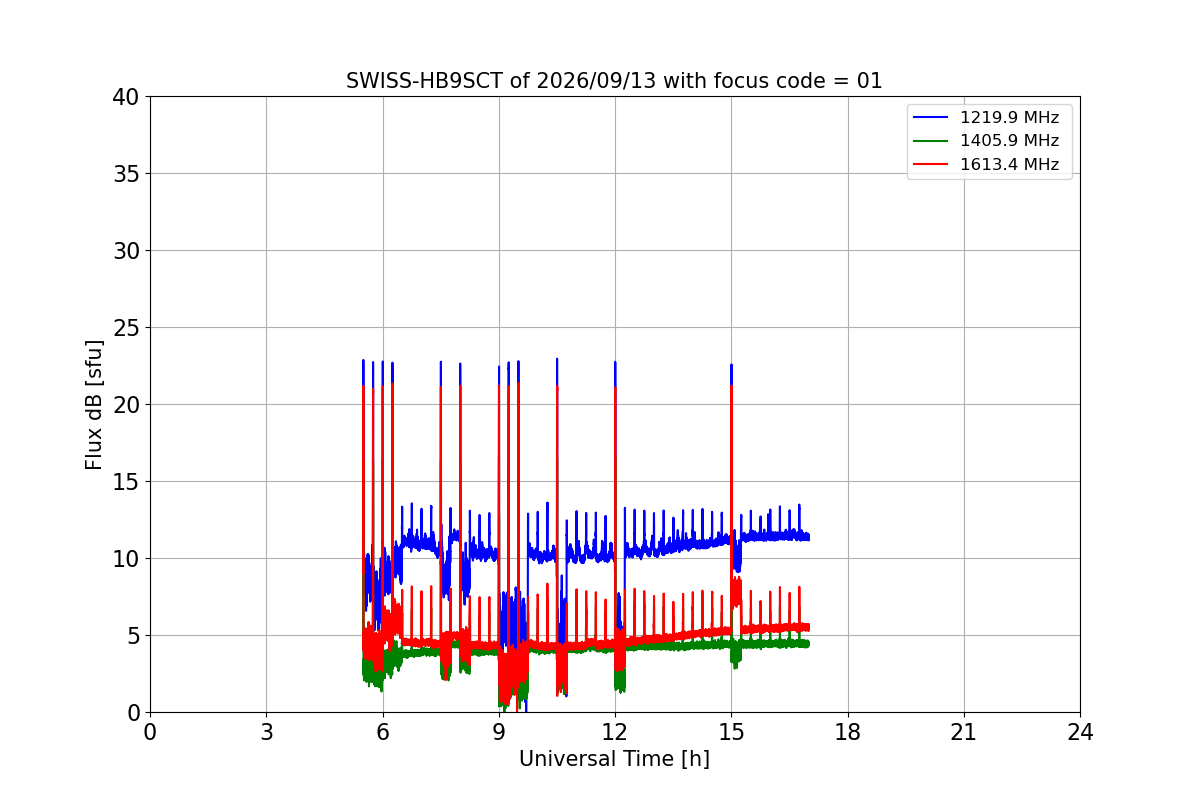
Task: Click the red spike peak at 15 hours
Action: [732, 387]
